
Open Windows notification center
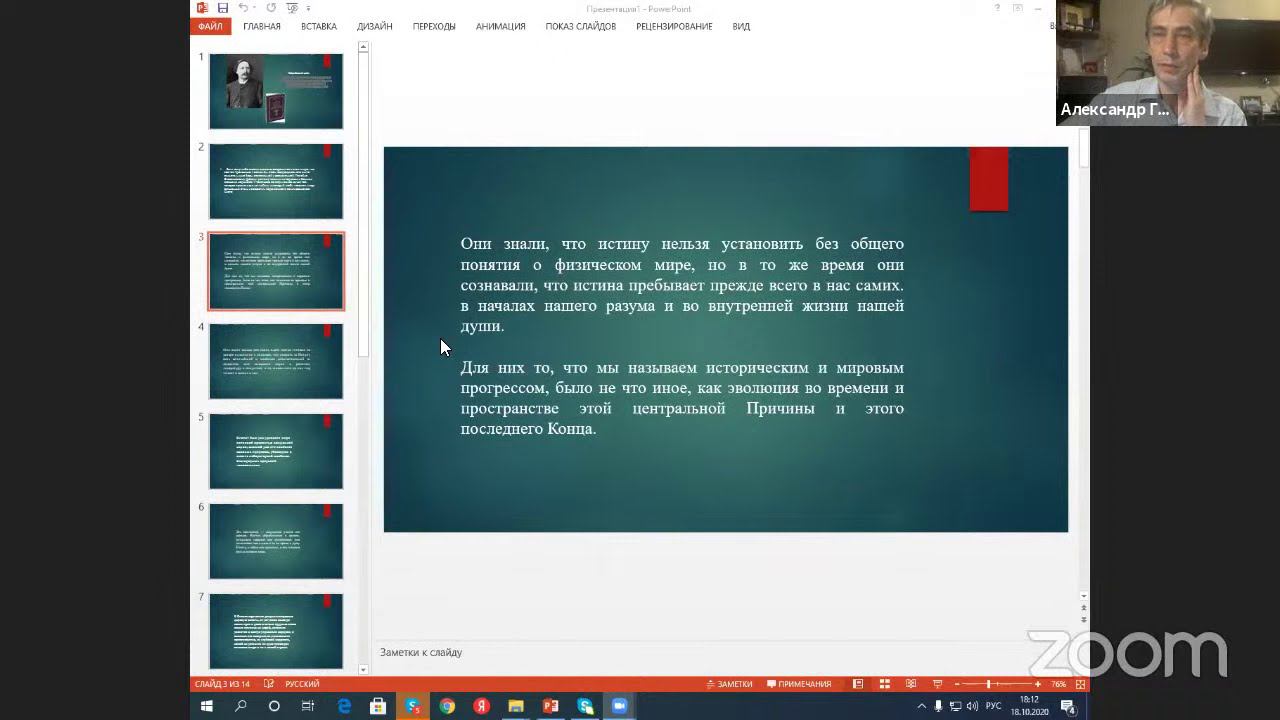pos(1068,706)
